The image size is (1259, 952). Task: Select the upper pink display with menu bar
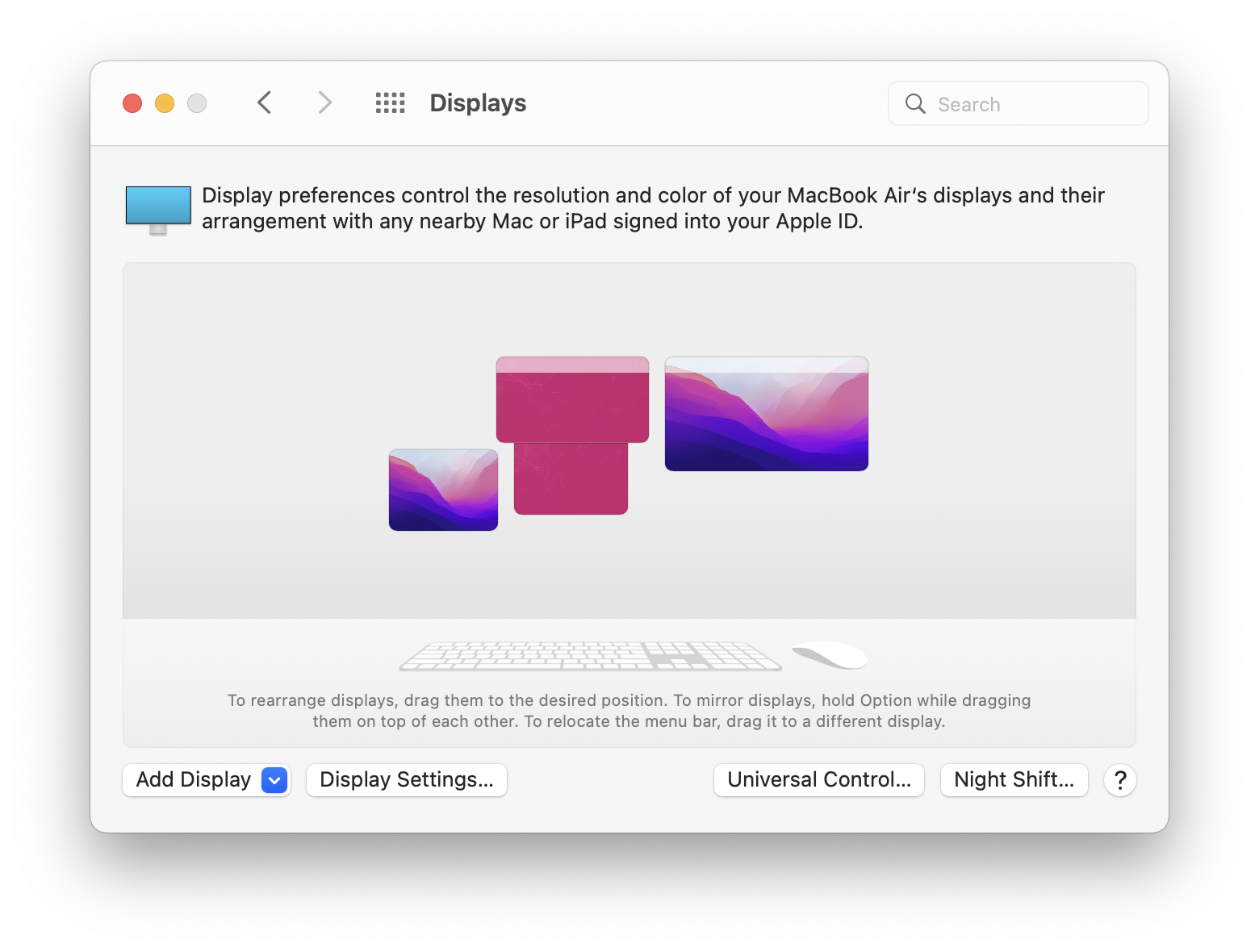(x=572, y=399)
